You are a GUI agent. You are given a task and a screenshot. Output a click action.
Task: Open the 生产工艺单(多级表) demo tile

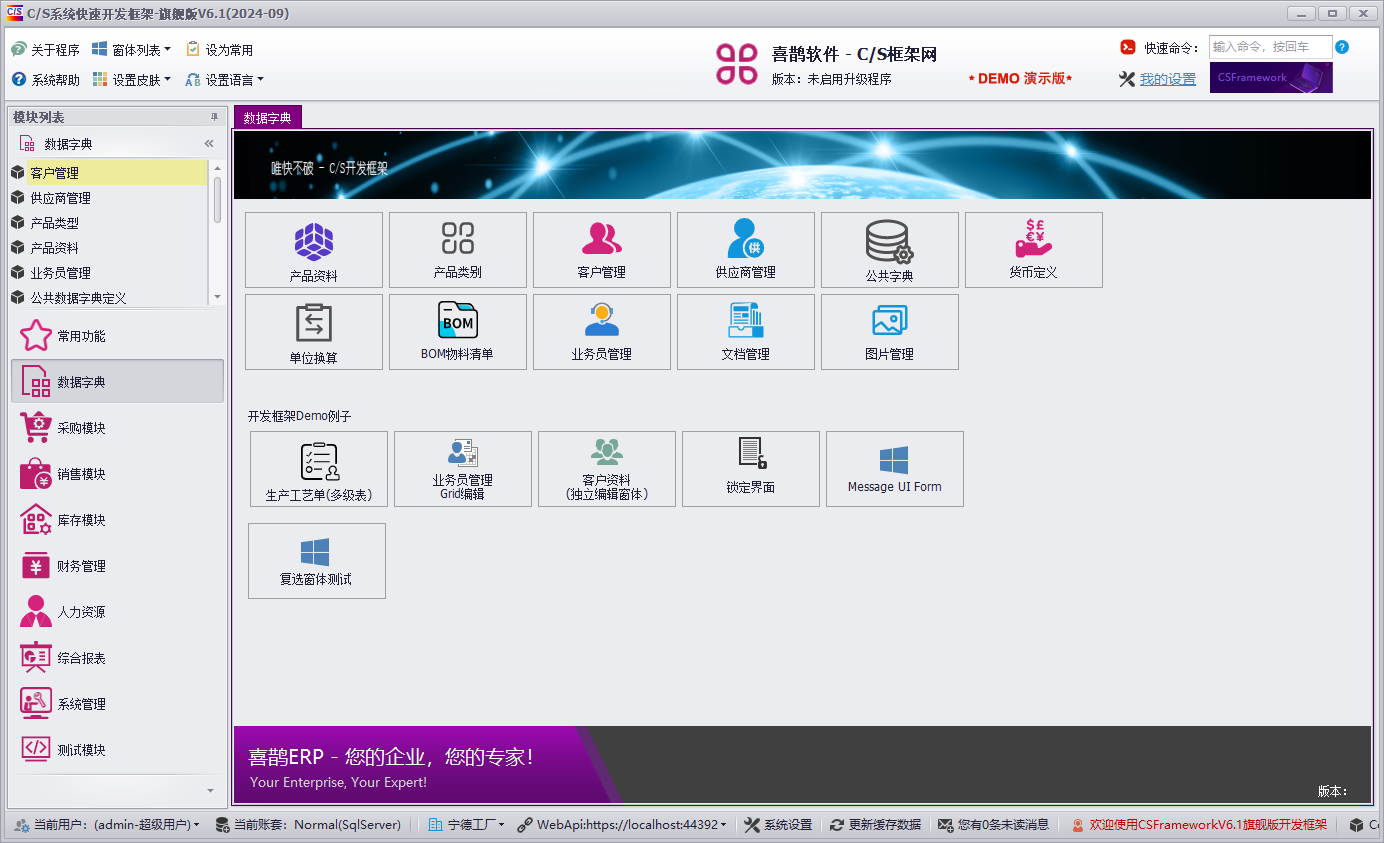coord(319,469)
